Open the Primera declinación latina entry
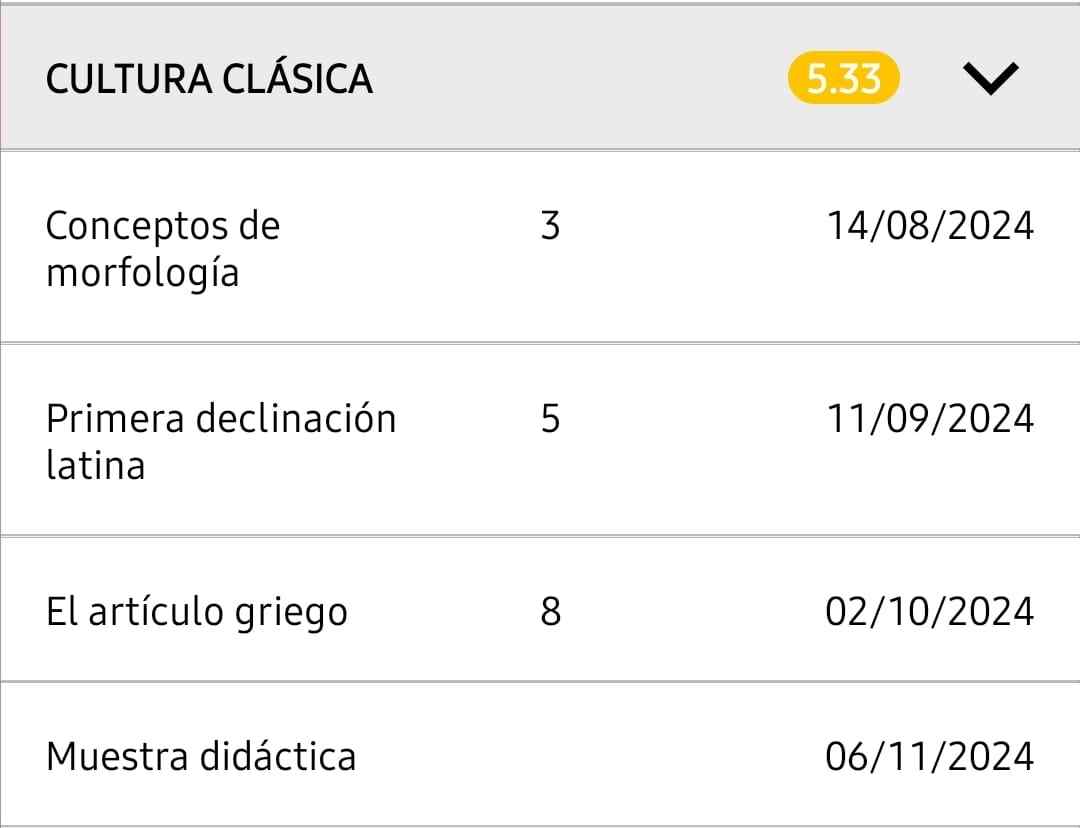The height and width of the screenshot is (828, 1080). pyautogui.click(x=220, y=441)
